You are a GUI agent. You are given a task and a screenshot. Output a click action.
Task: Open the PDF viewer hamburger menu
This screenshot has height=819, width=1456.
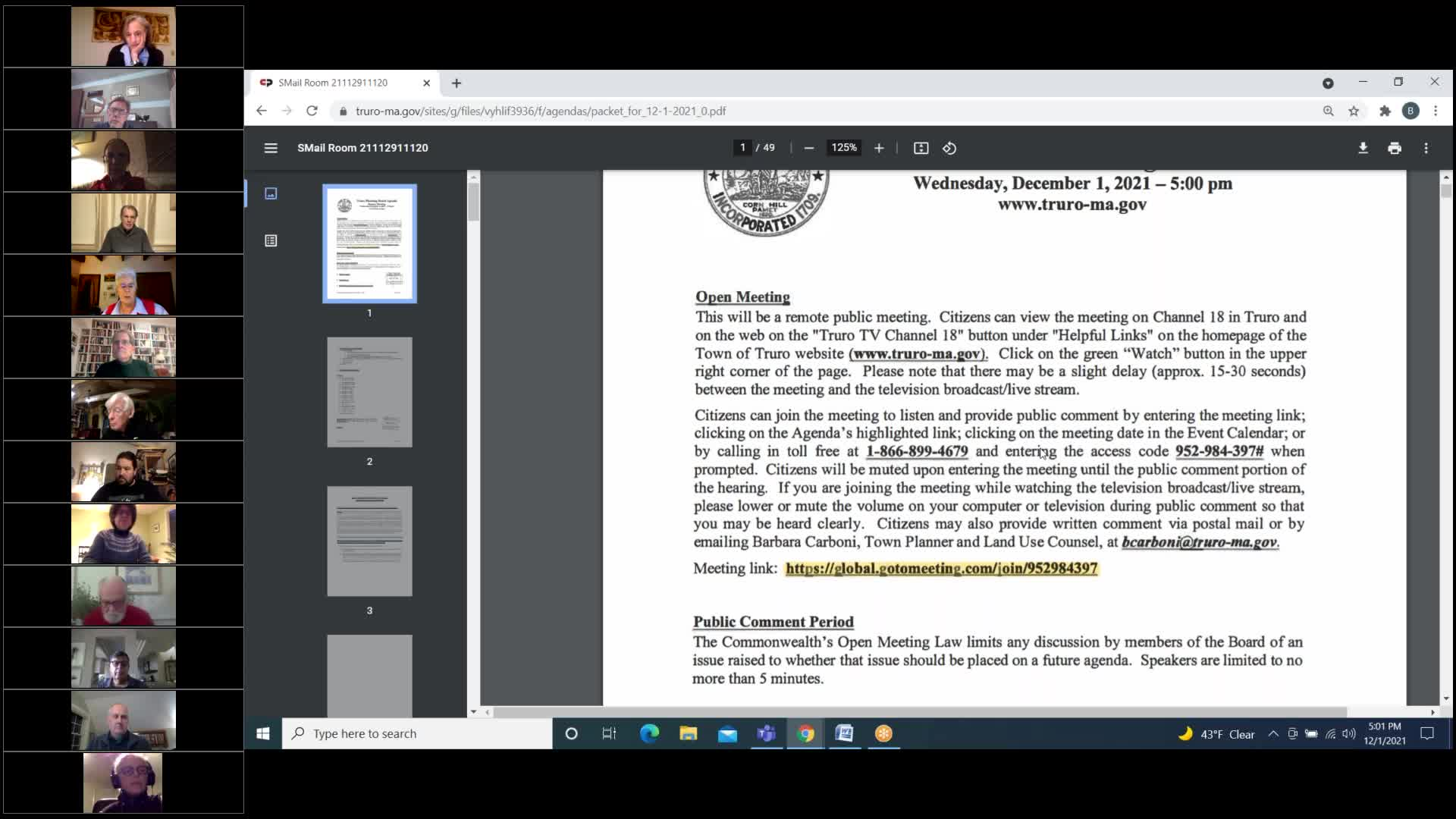point(271,148)
